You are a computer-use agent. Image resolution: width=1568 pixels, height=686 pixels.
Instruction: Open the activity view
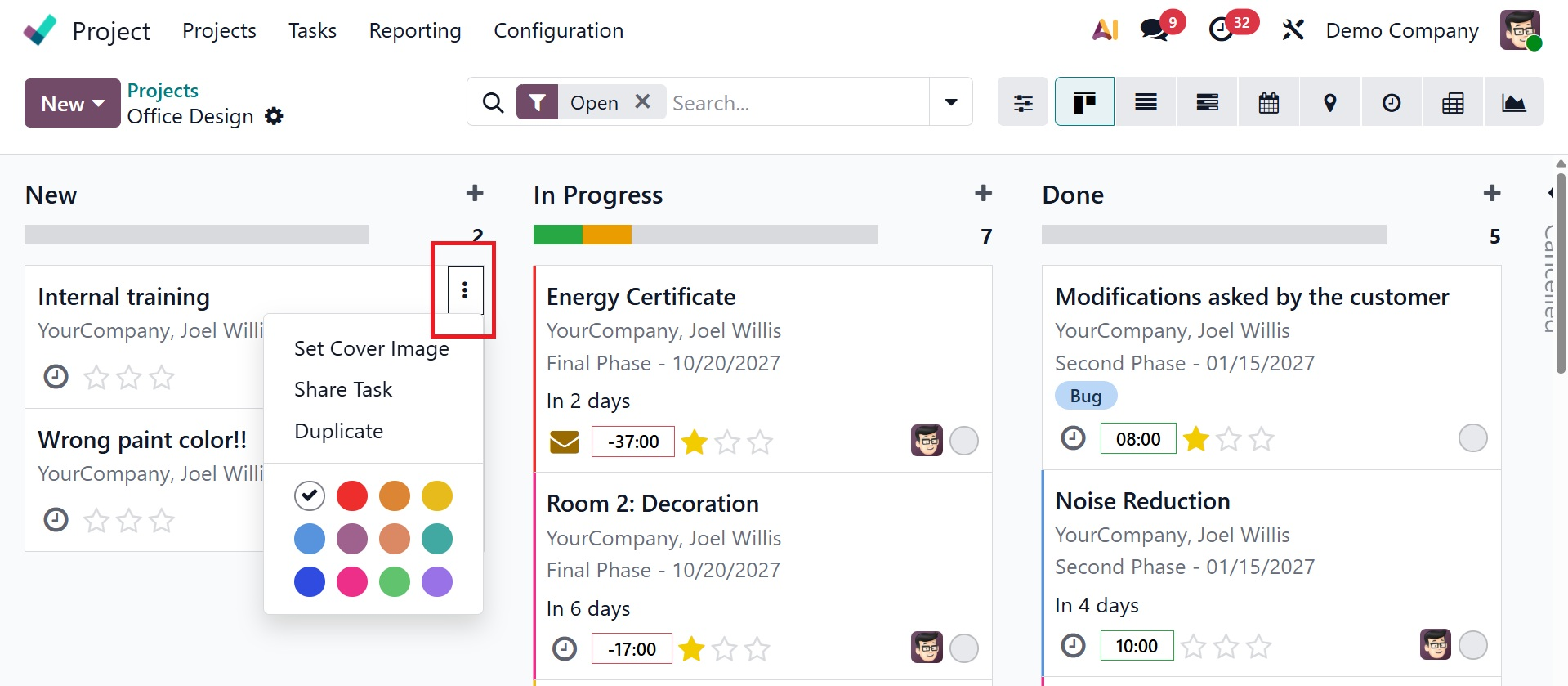[1391, 103]
